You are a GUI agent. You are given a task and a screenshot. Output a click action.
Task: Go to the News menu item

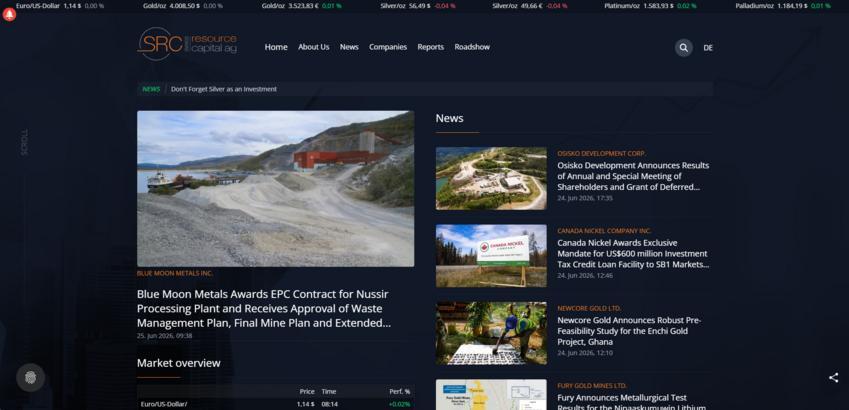(349, 47)
